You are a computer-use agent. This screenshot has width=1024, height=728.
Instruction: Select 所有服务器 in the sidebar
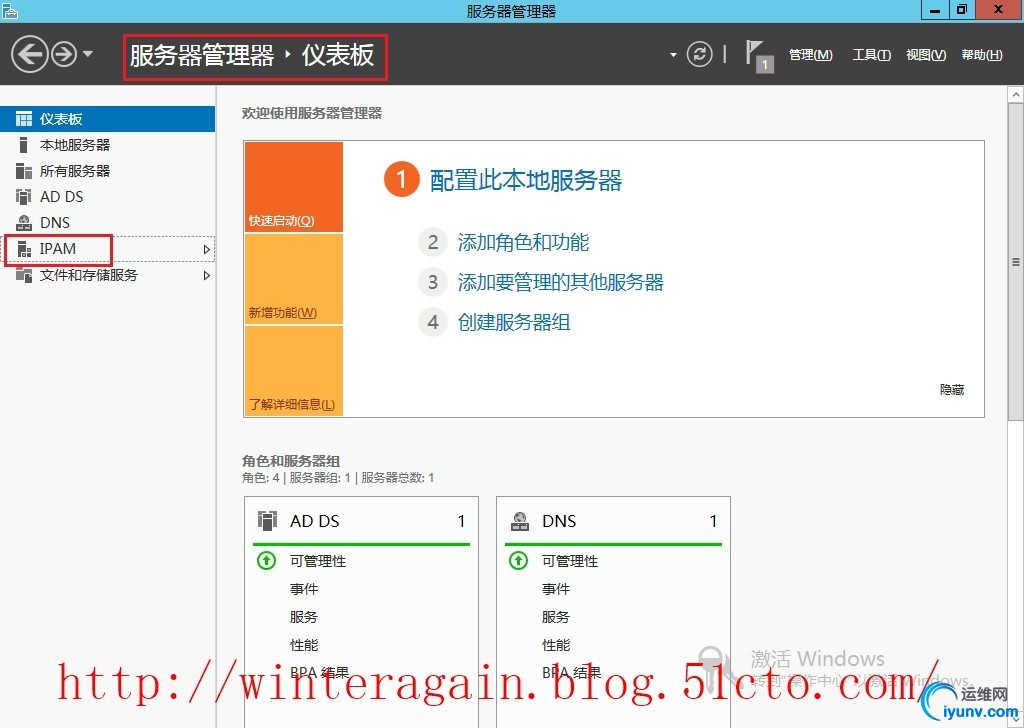pos(107,171)
